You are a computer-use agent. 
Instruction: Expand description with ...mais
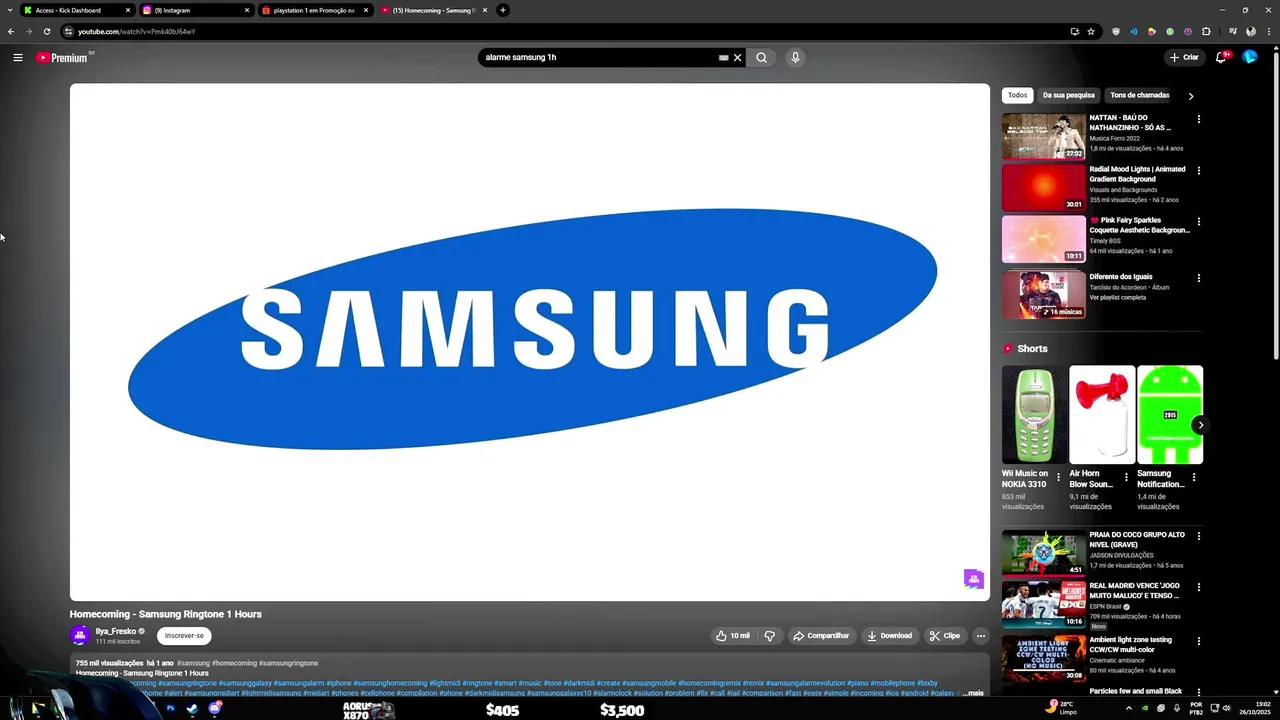tap(974, 693)
